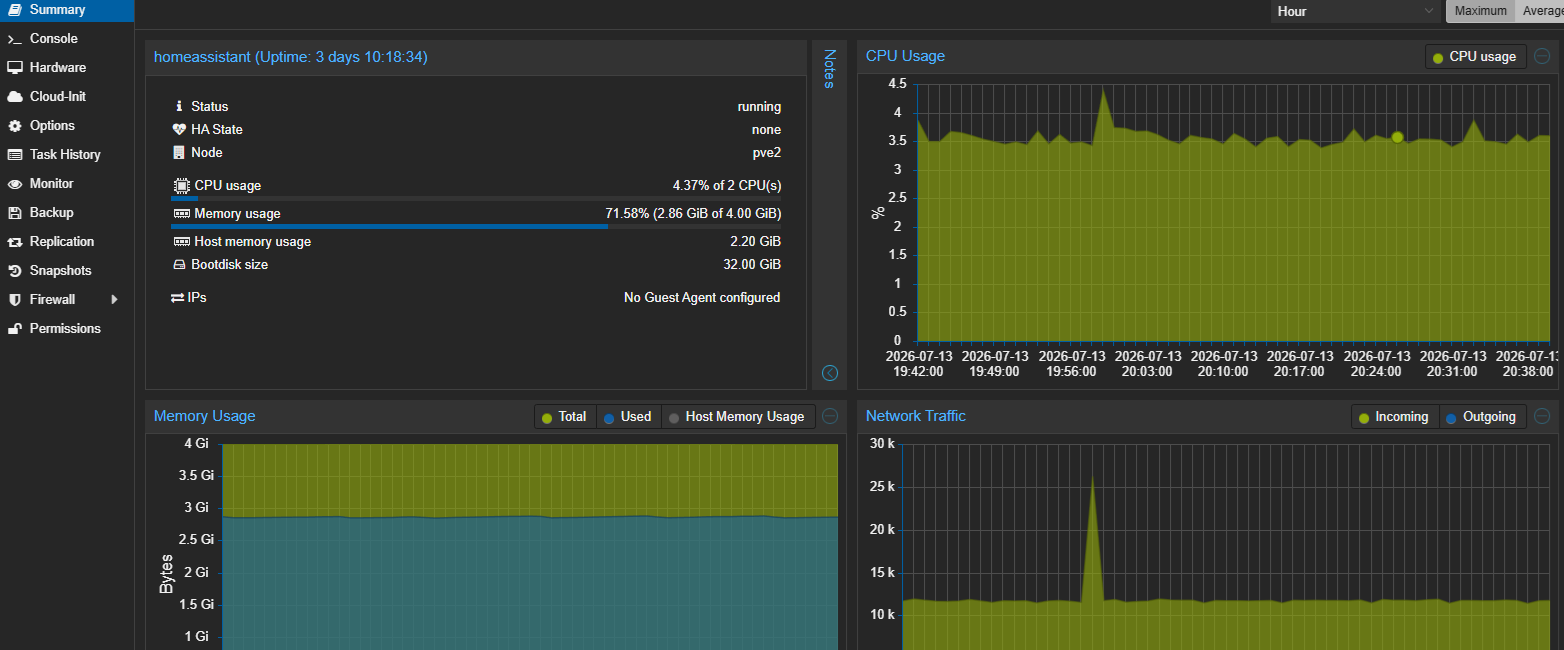Click 'No Guest Agent configured' text
This screenshot has width=1564, height=650.
pyautogui.click(x=702, y=298)
